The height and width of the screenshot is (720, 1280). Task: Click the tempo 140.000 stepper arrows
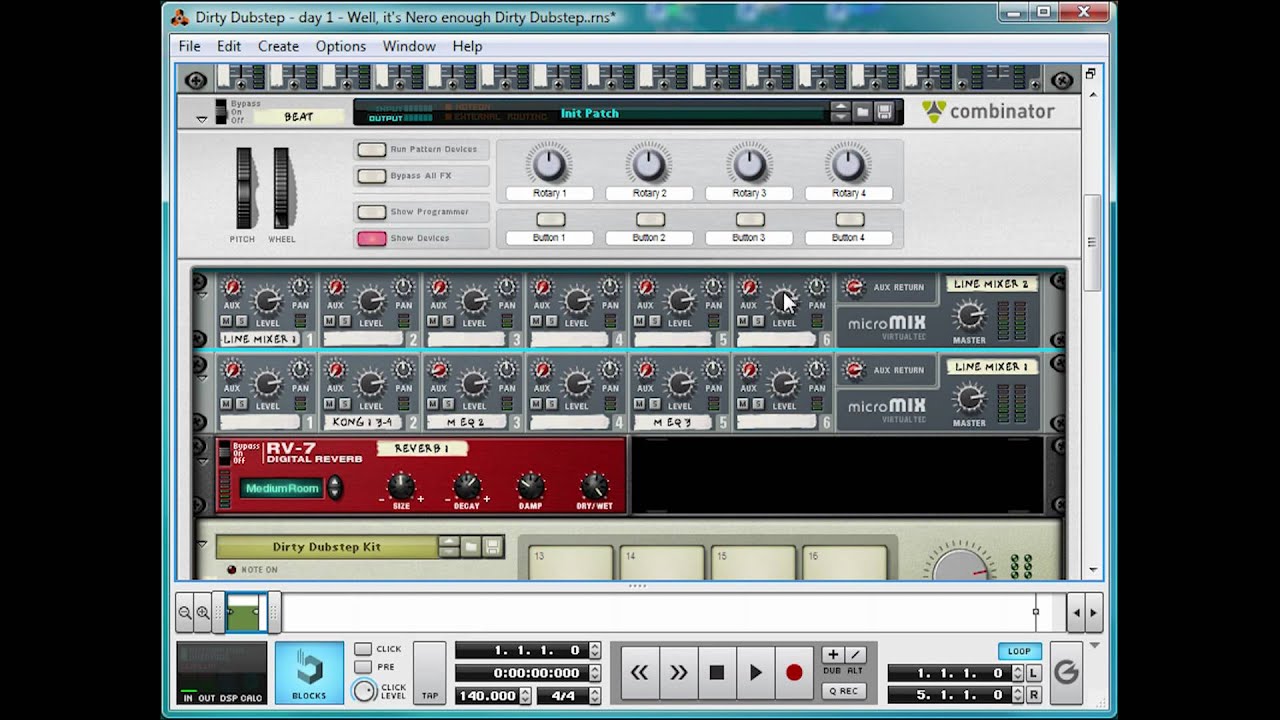point(525,695)
